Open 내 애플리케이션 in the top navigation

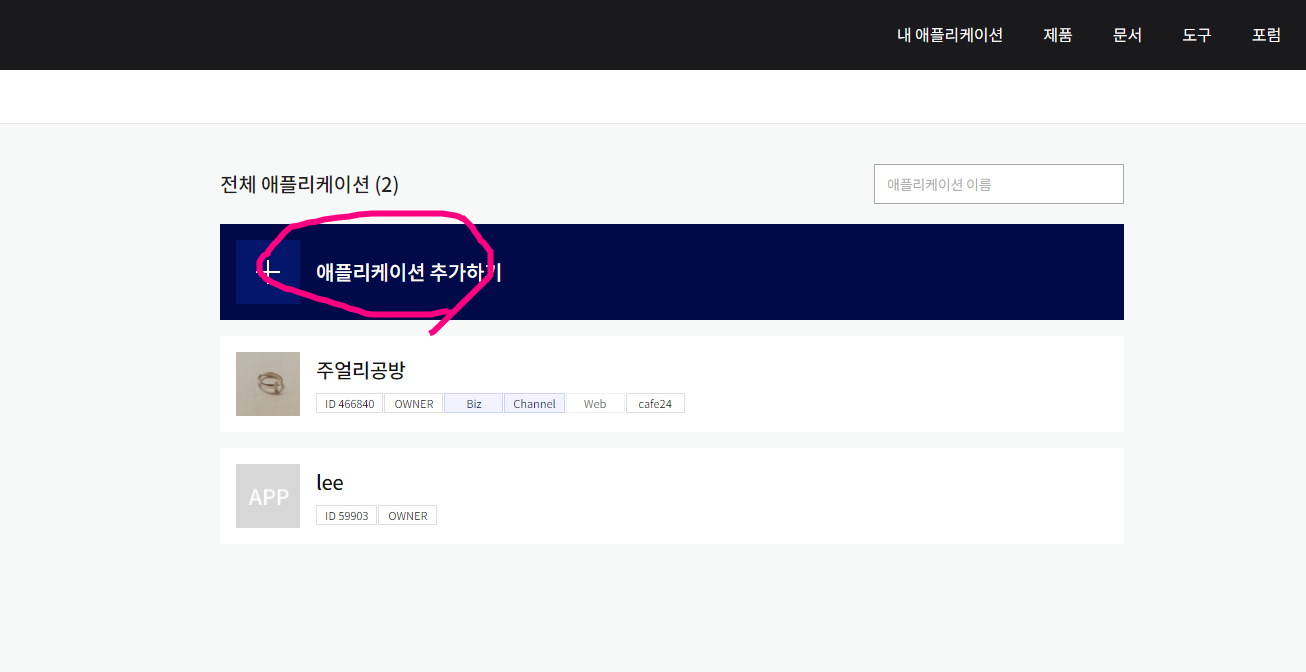[950, 35]
